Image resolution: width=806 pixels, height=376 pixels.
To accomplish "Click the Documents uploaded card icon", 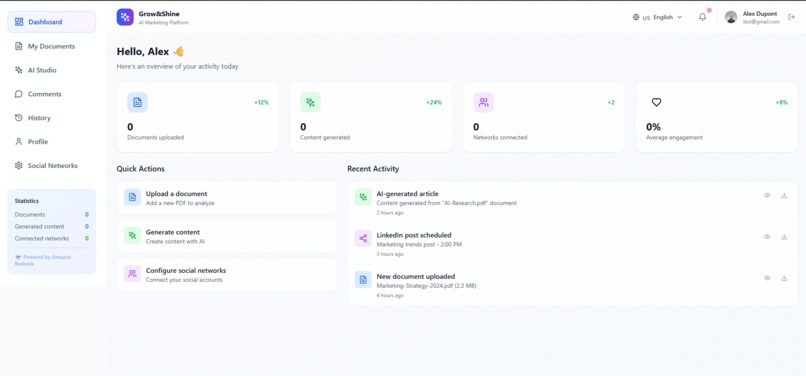I will [x=137, y=102].
